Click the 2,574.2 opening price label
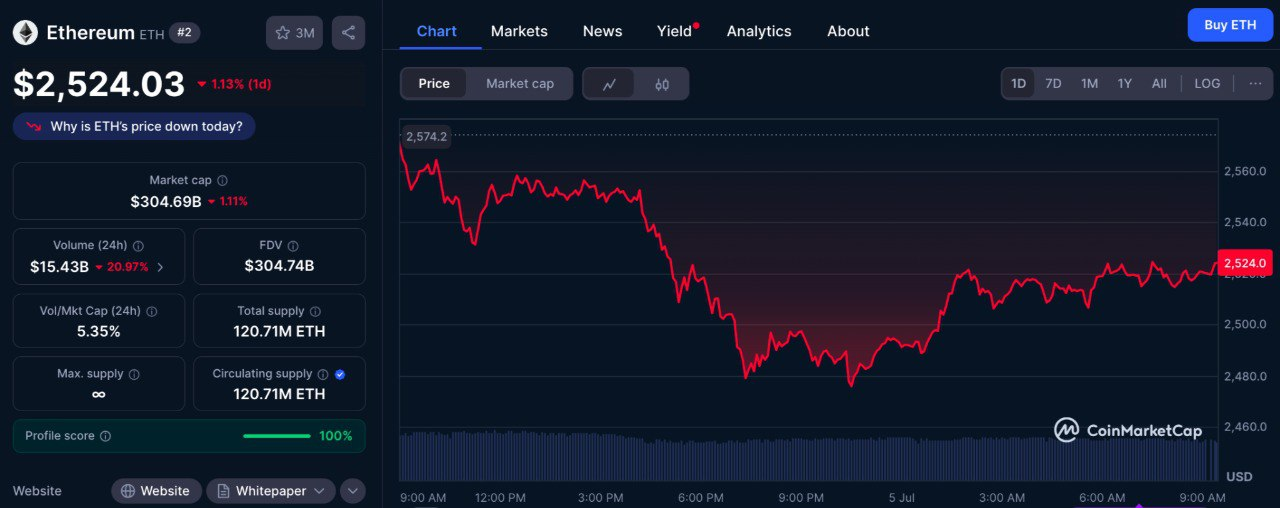This screenshot has height=508, width=1280. 426,137
